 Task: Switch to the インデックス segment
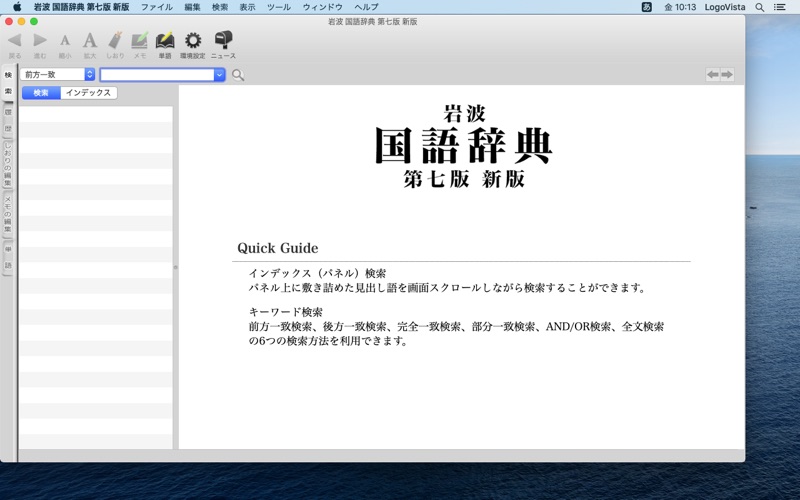(89, 93)
